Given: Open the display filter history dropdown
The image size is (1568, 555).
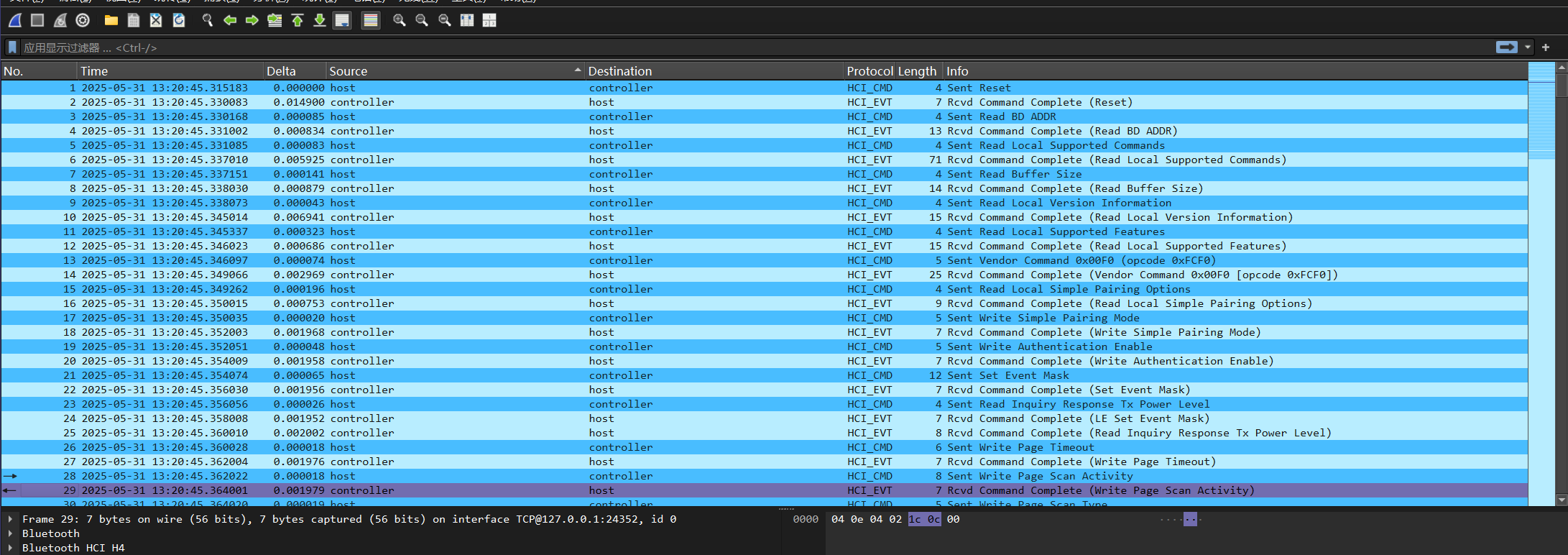Looking at the screenshot, I should (x=1528, y=47).
